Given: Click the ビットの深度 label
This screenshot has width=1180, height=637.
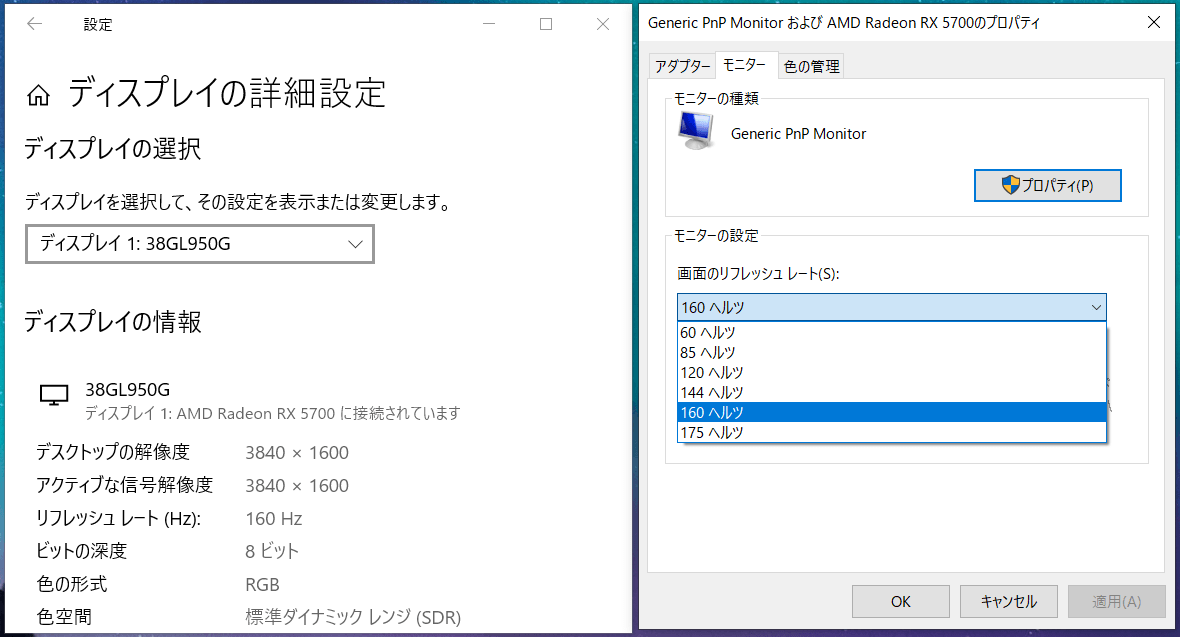Looking at the screenshot, I should click(x=81, y=551).
